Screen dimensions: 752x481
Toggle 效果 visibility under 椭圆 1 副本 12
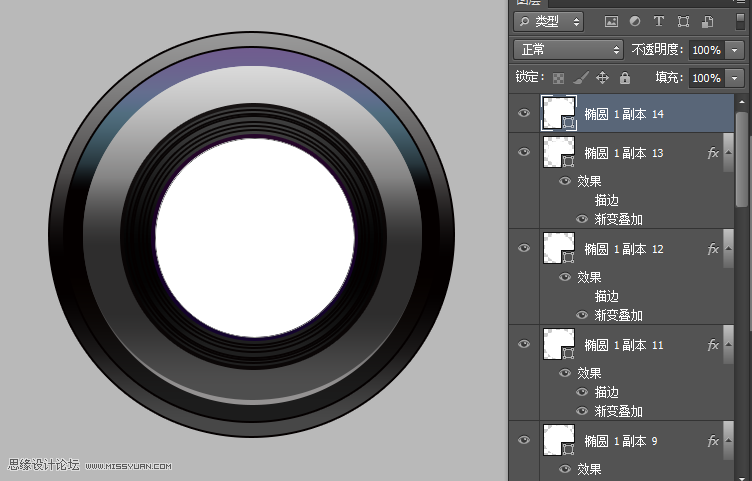[x=565, y=277]
